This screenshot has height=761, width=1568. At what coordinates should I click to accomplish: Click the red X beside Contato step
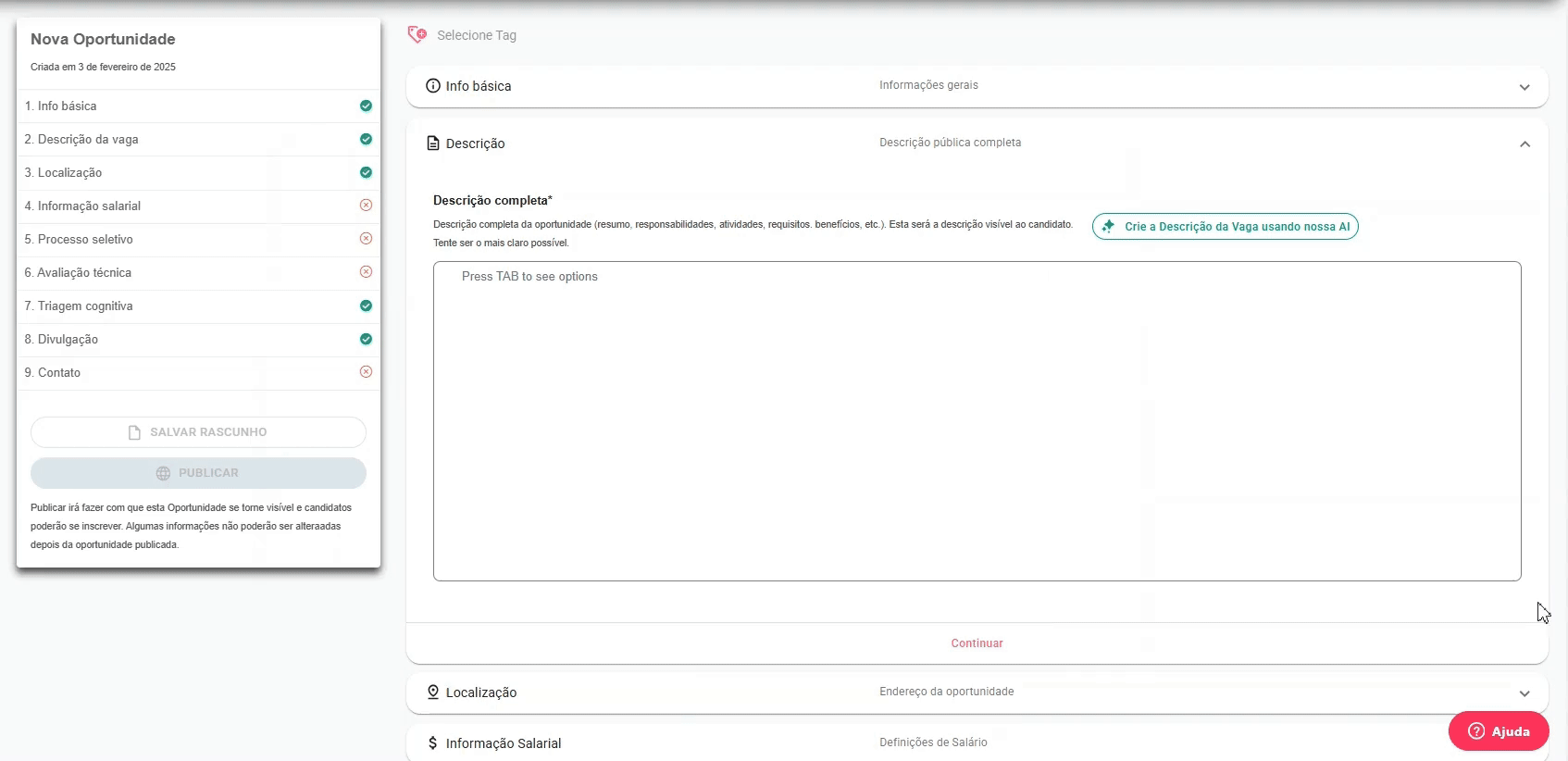(x=366, y=372)
